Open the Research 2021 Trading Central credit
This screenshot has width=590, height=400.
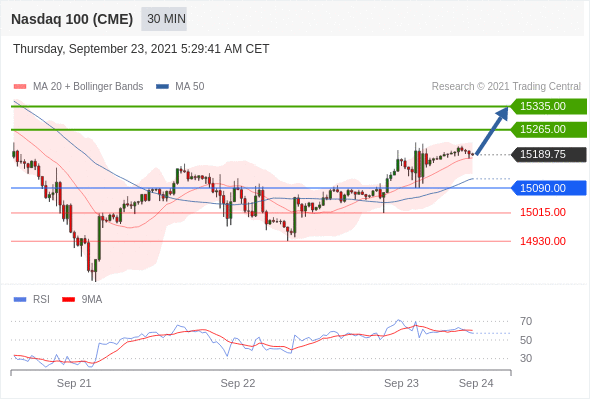[506, 87]
